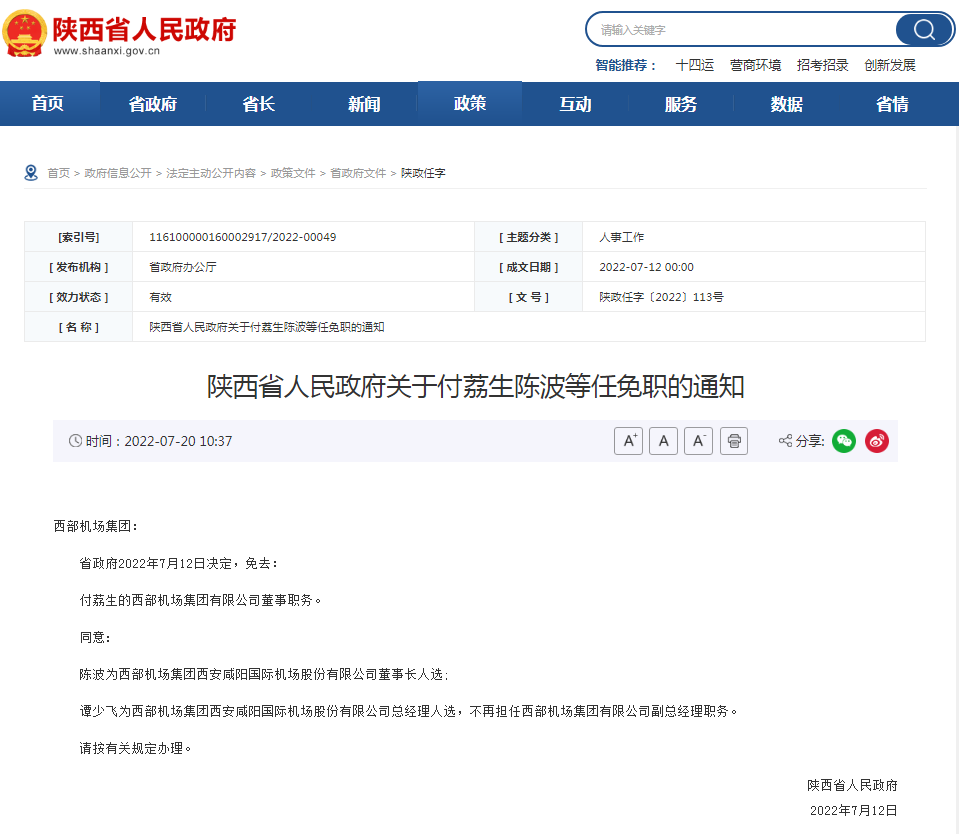Switch to the 数据 tab
Screen dimensions: 959x834
click(x=786, y=103)
